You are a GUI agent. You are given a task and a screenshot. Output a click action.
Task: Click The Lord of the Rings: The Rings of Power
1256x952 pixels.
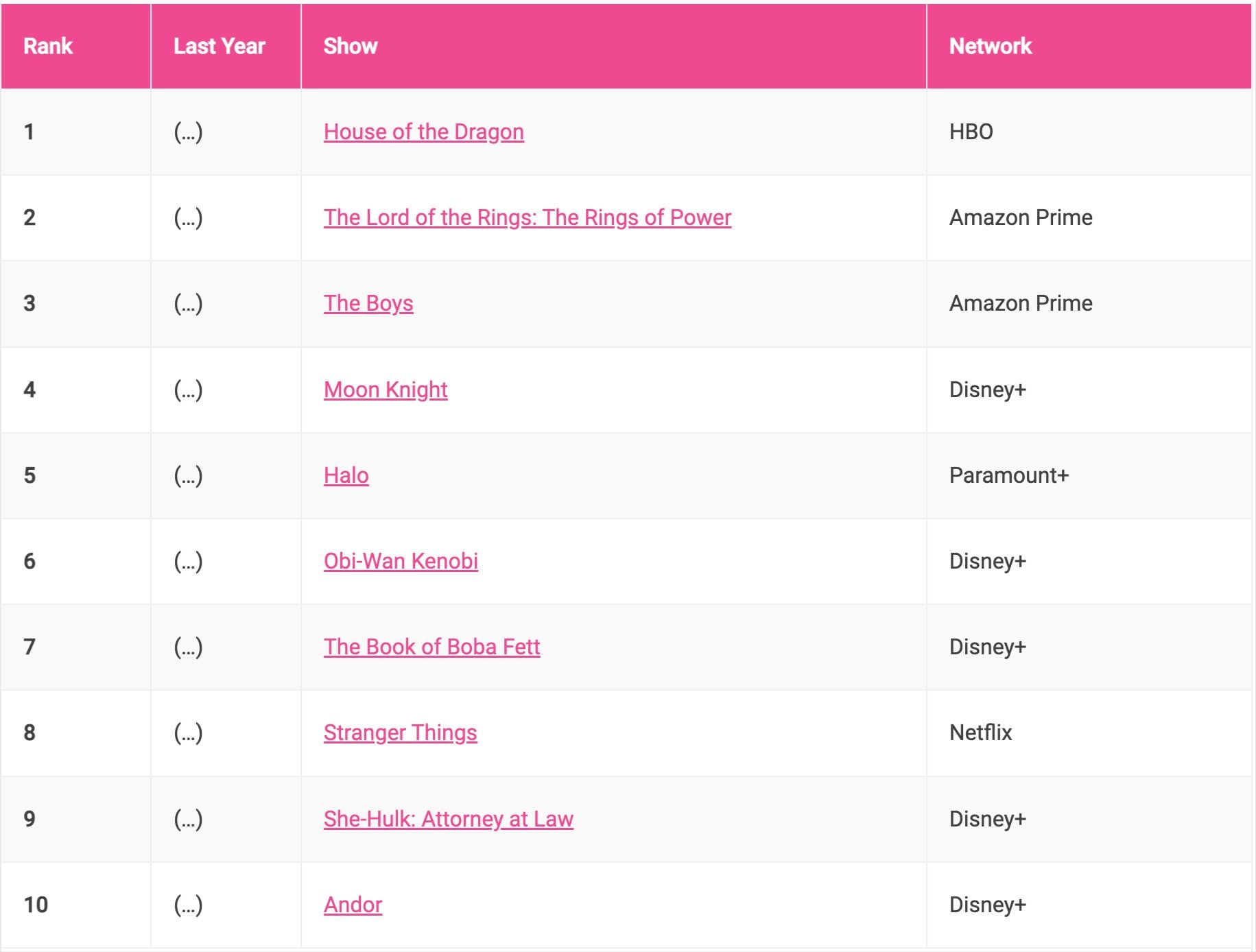[527, 217]
